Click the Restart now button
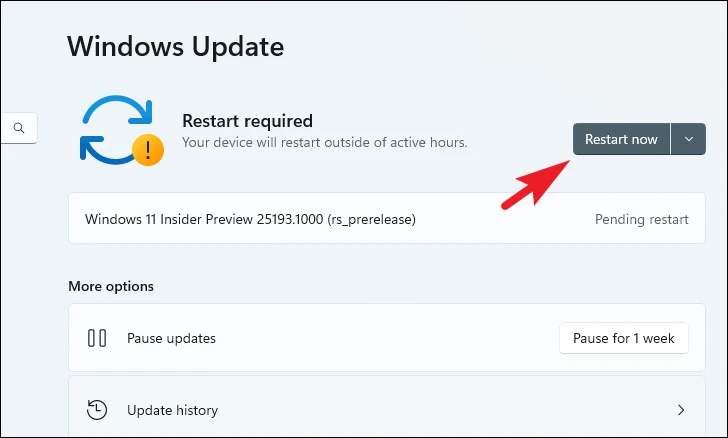This screenshot has height=438, width=728. (x=621, y=139)
